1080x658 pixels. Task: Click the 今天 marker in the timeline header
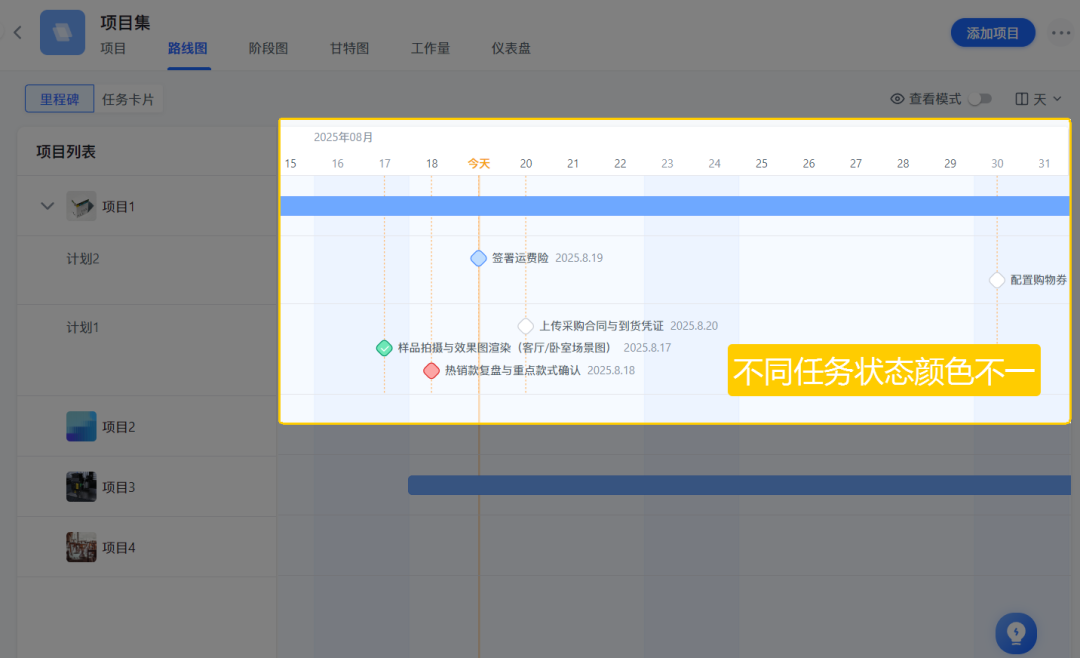[479, 162]
